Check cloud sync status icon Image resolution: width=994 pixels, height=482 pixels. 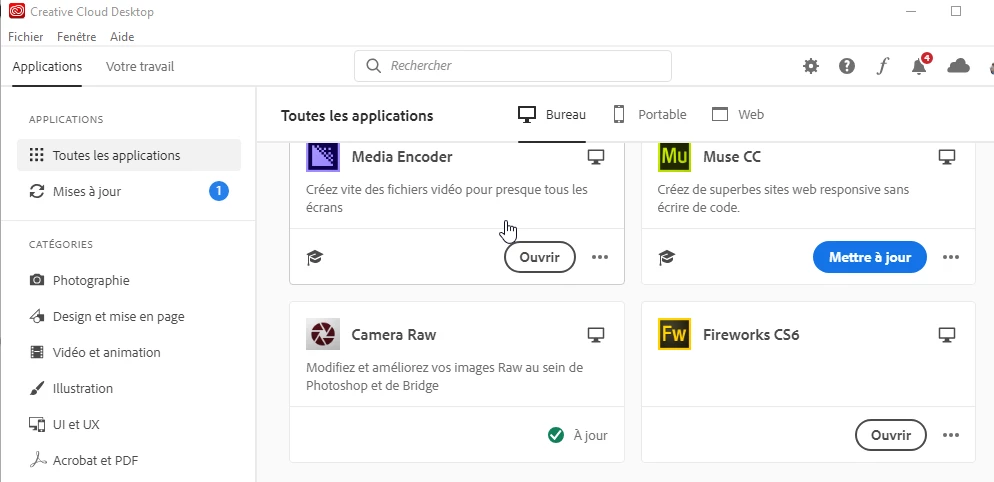(x=958, y=65)
